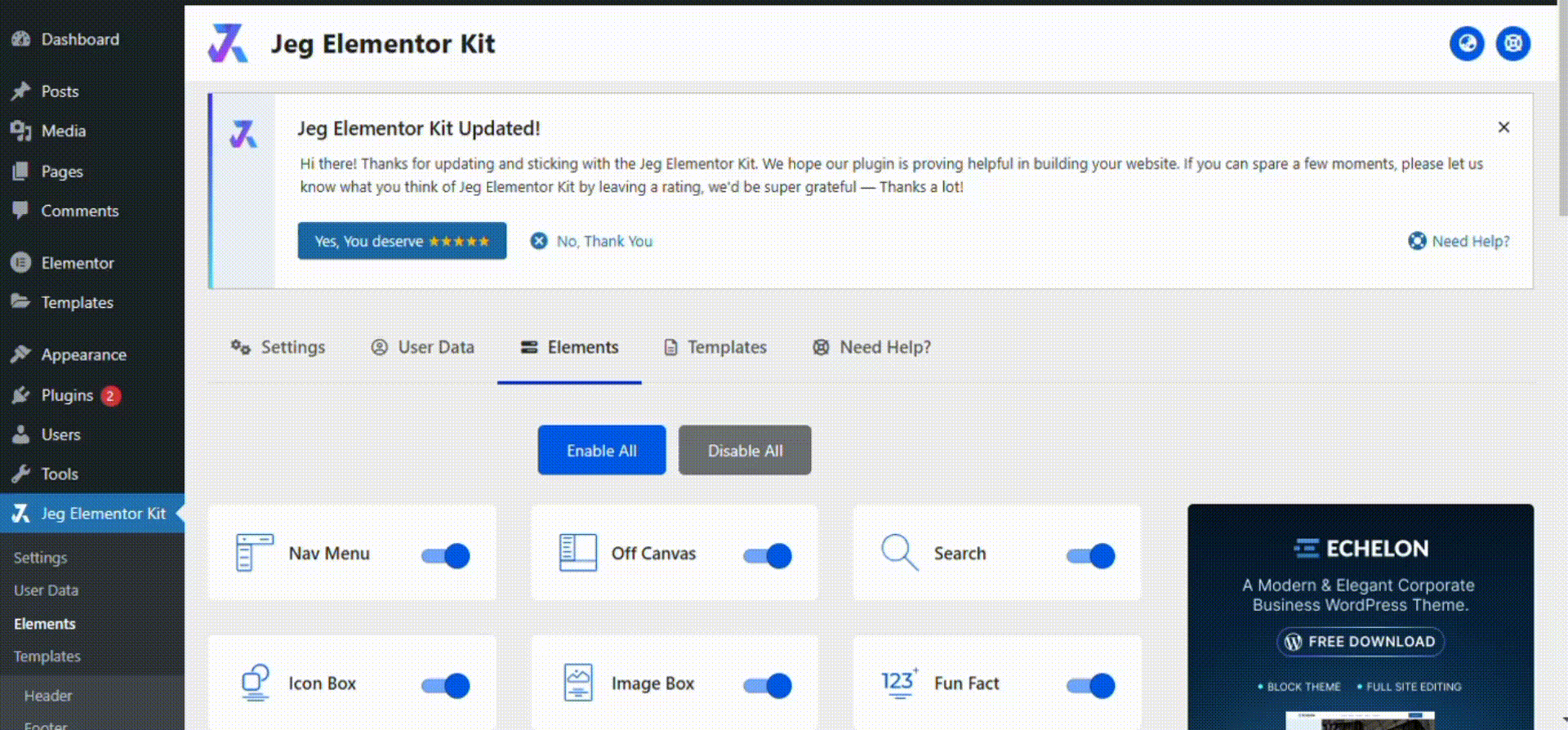Image resolution: width=1568 pixels, height=730 pixels.
Task: Open the Media menu
Action: (64, 131)
